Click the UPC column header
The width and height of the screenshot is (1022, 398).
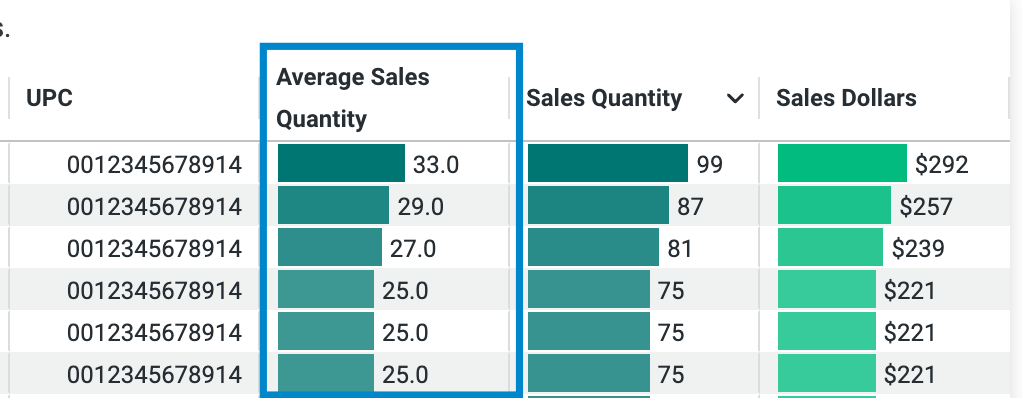click(50, 98)
